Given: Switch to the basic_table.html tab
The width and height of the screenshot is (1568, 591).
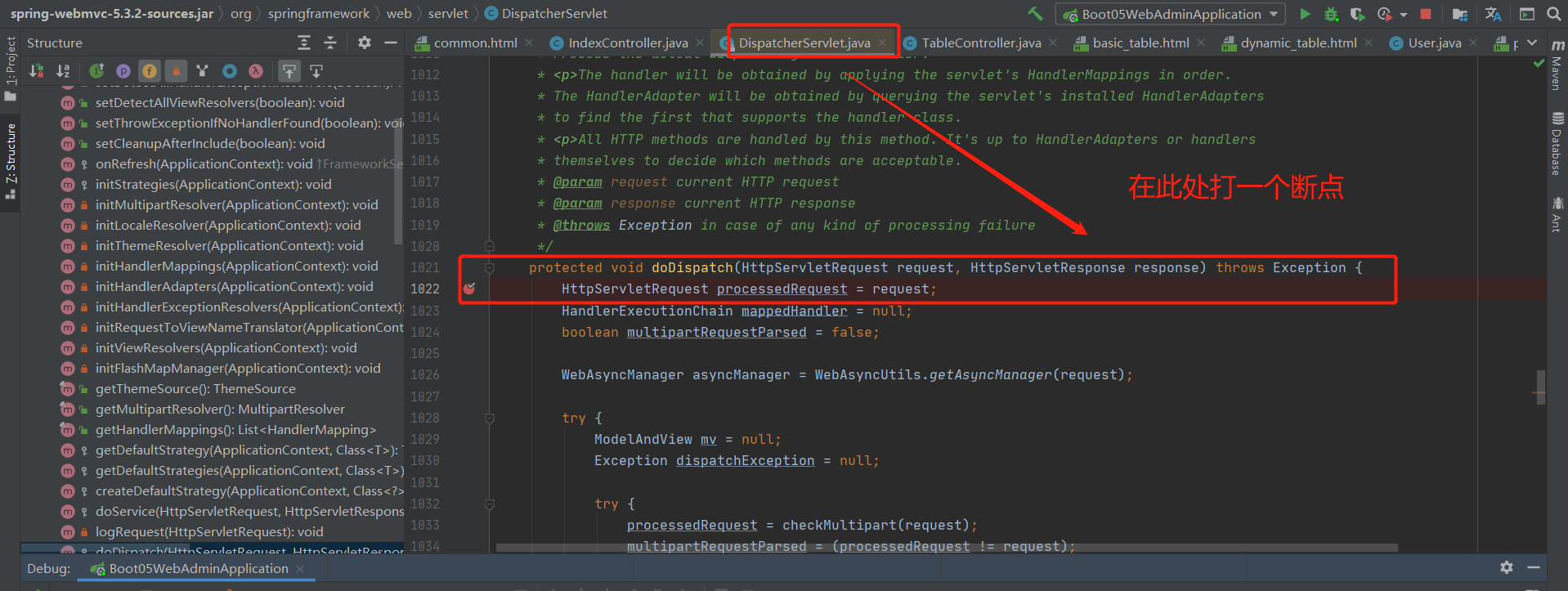Looking at the screenshot, I should [1140, 43].
